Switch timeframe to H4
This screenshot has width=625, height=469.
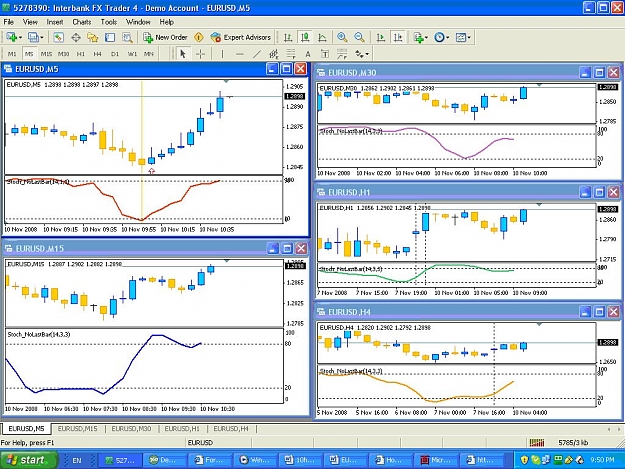98,54
